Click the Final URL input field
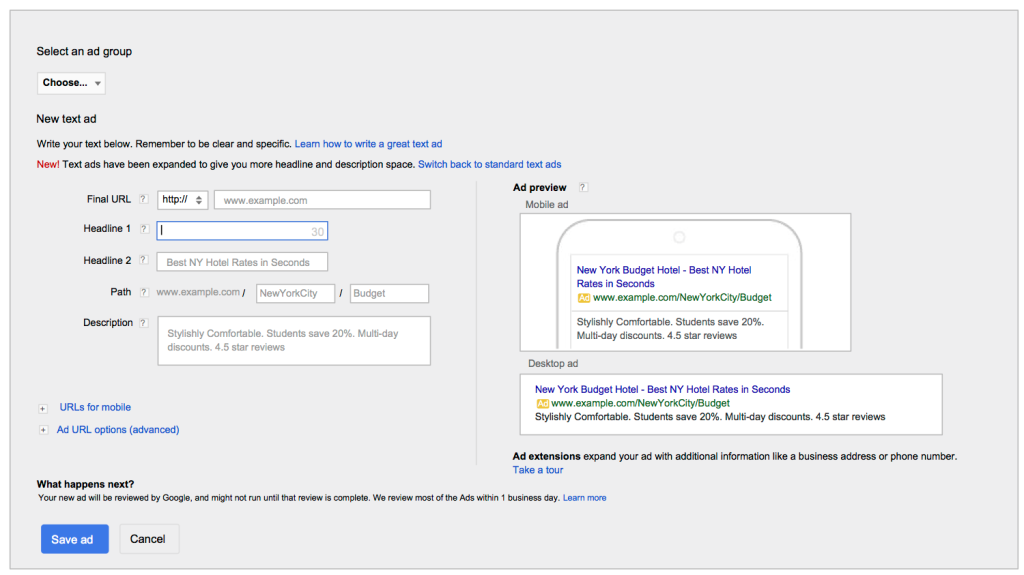 tap(322, 200)
